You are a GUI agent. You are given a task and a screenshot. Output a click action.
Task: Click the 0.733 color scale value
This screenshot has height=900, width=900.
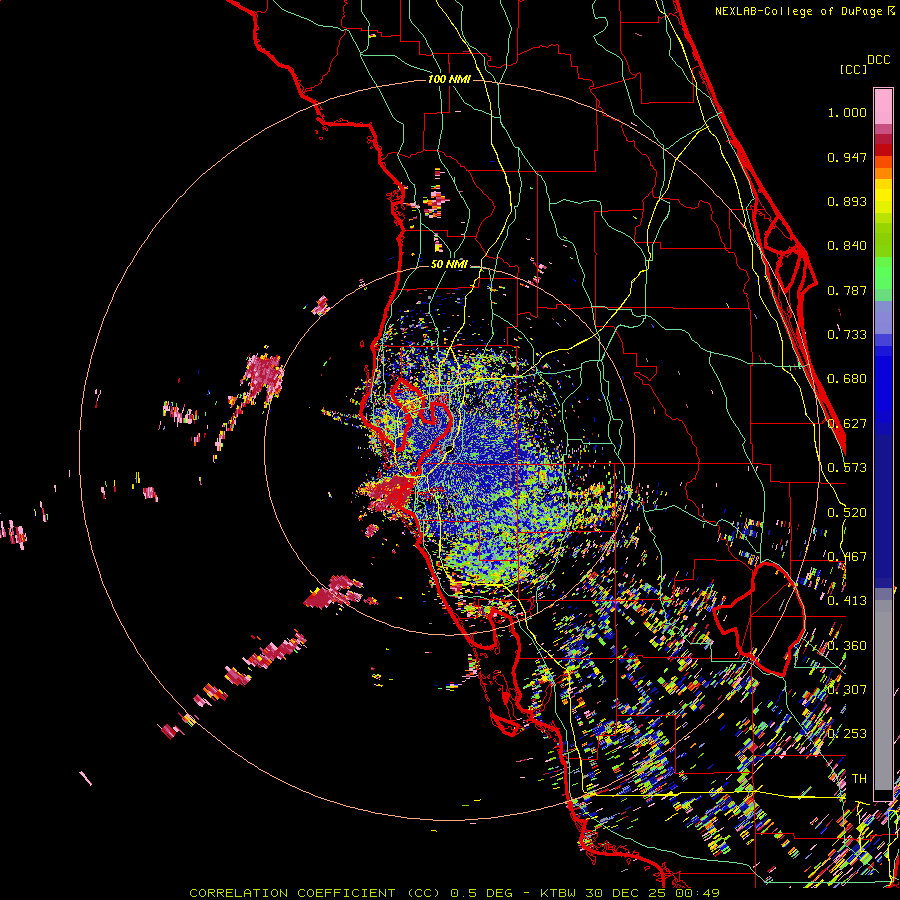847,335
